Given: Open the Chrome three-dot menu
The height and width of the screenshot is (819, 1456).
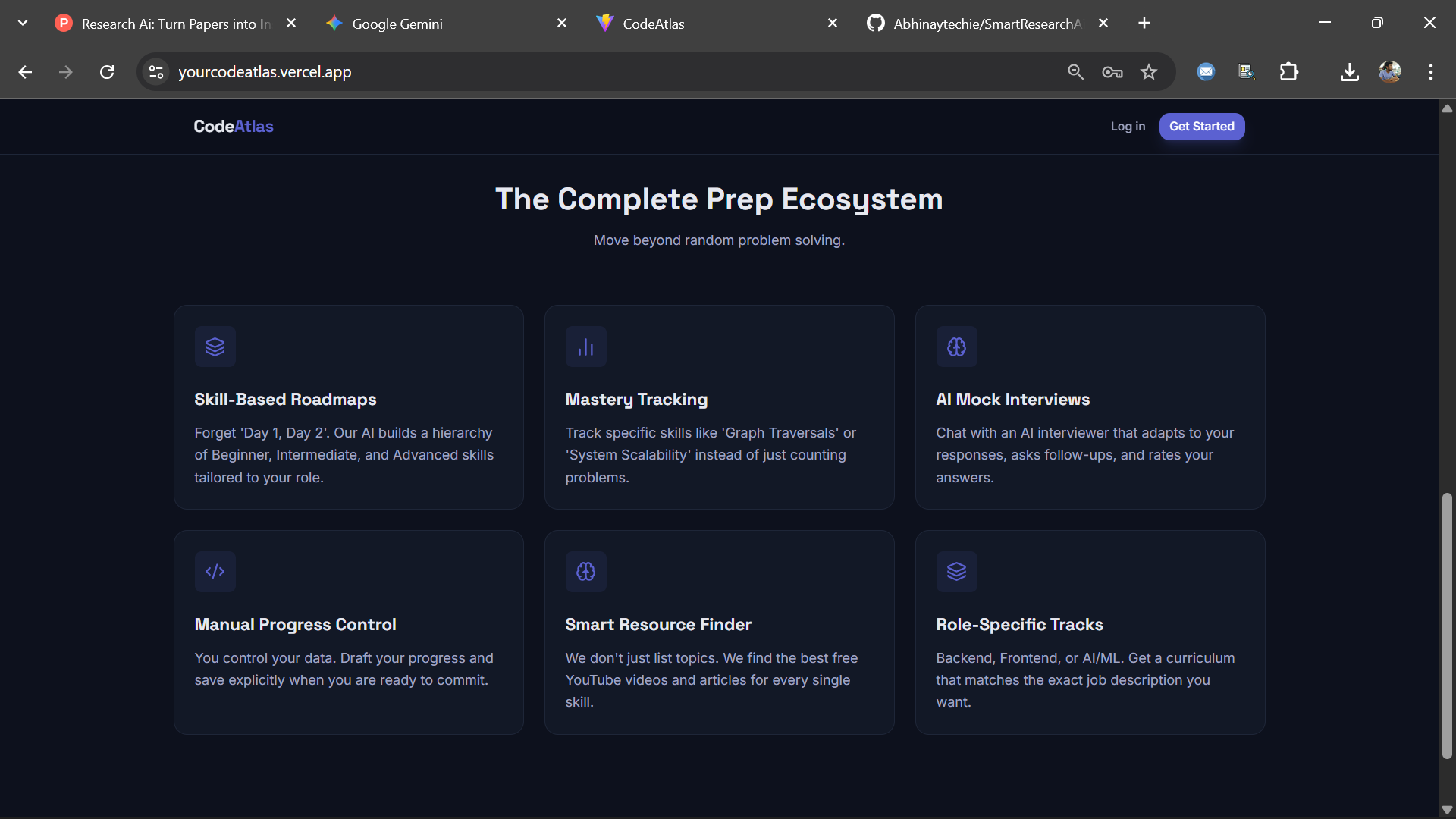Looking at the screenshot, I should [x=1431, y=72].
